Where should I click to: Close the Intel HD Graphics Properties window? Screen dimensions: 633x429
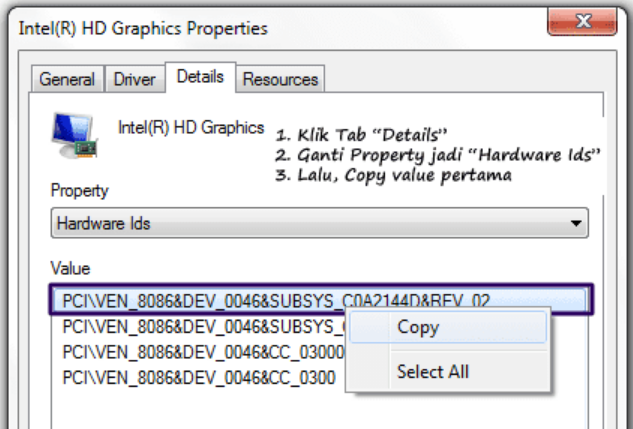pos(582,21)
